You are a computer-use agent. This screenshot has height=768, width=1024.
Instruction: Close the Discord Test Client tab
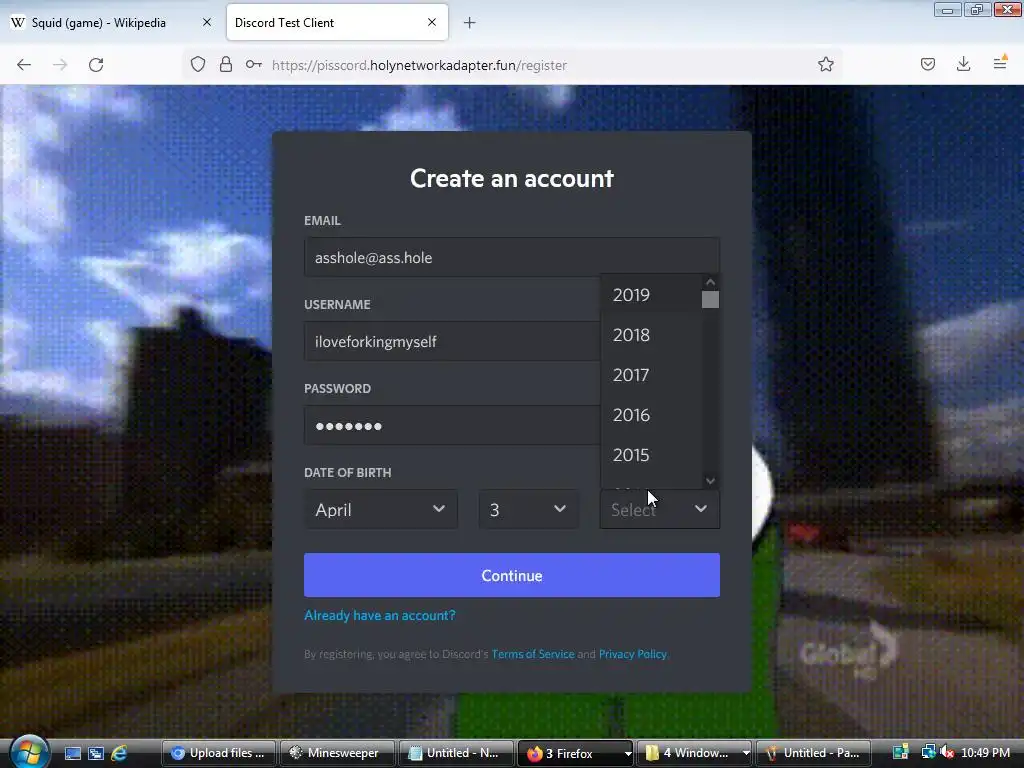click(432, 22)
